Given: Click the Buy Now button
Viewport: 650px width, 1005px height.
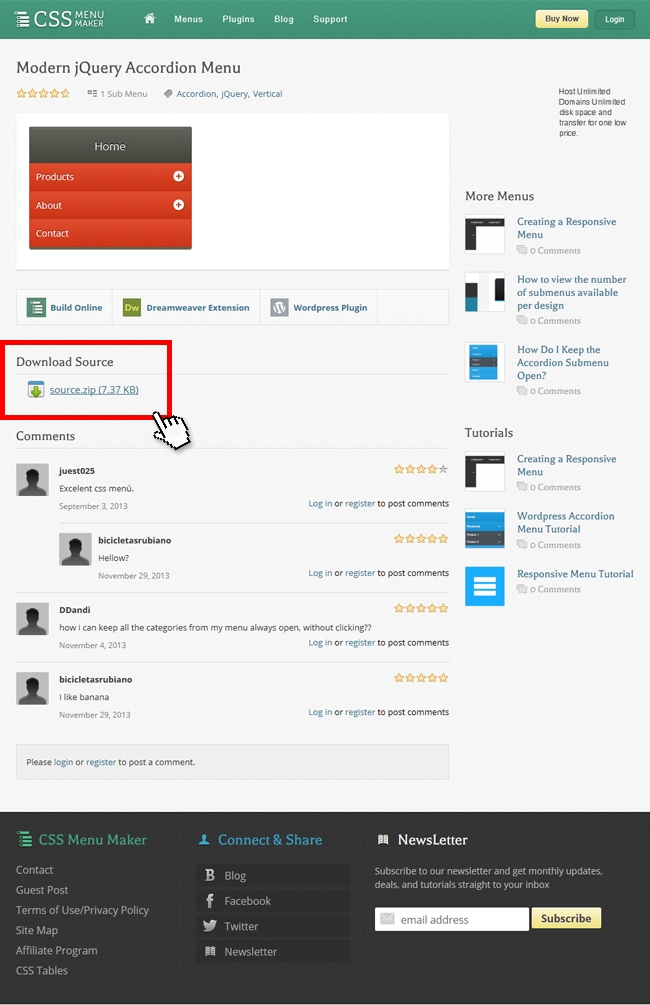Looking at the screenshot, I should (x=562, y=19).
